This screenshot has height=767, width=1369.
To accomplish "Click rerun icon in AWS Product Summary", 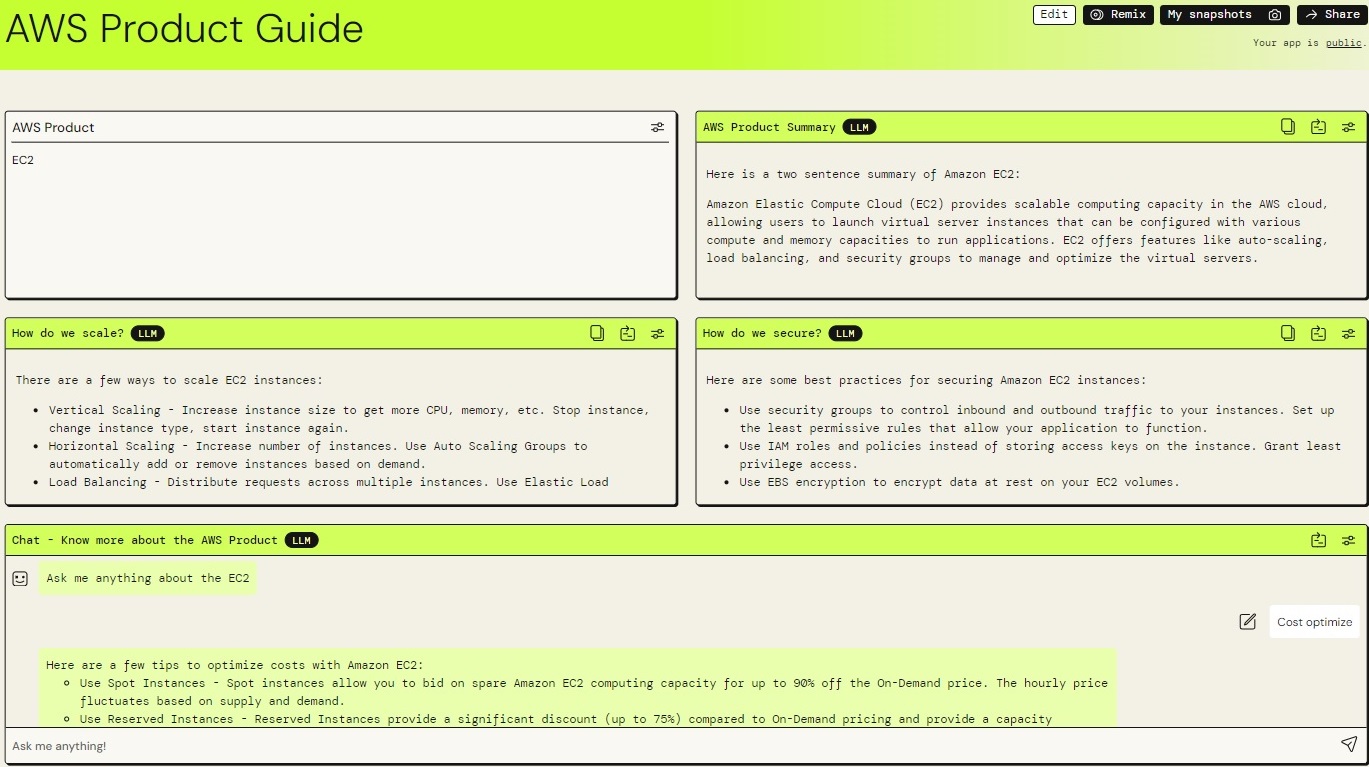I will click(1319, 126).
